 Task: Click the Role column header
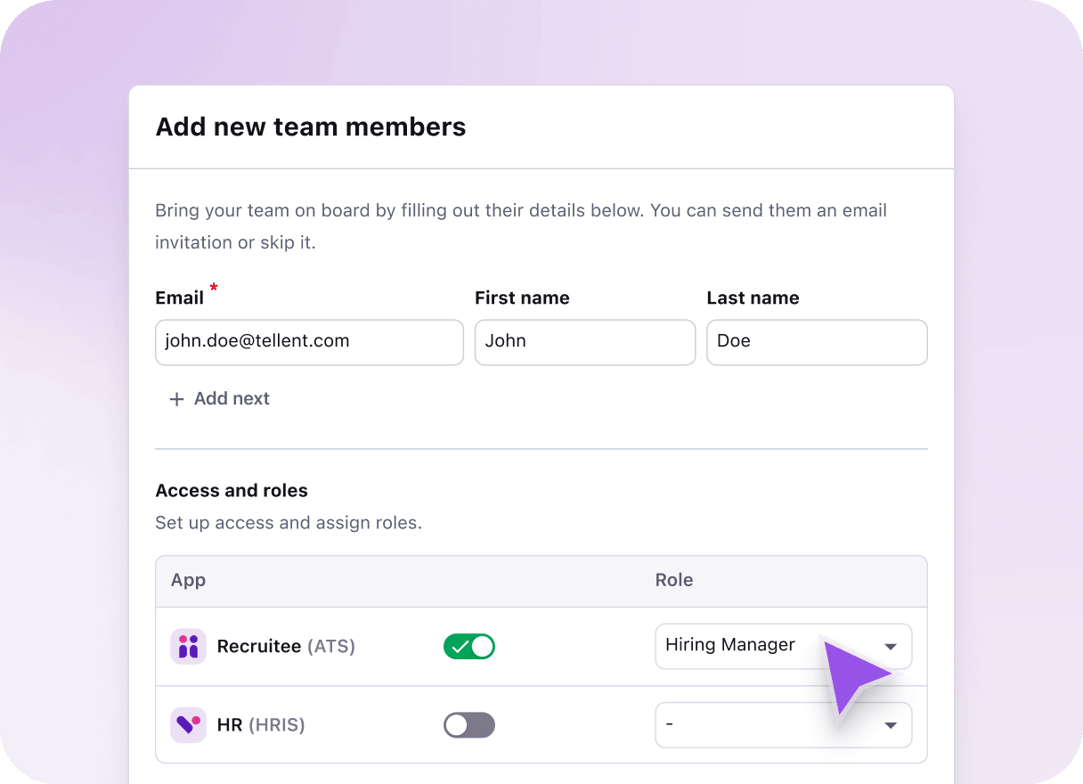674,580
